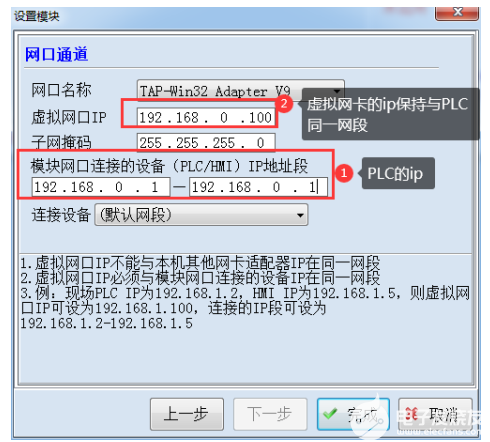
Task: Click first octet 192 of starting IP range
Action: click(x=46, y=187)
